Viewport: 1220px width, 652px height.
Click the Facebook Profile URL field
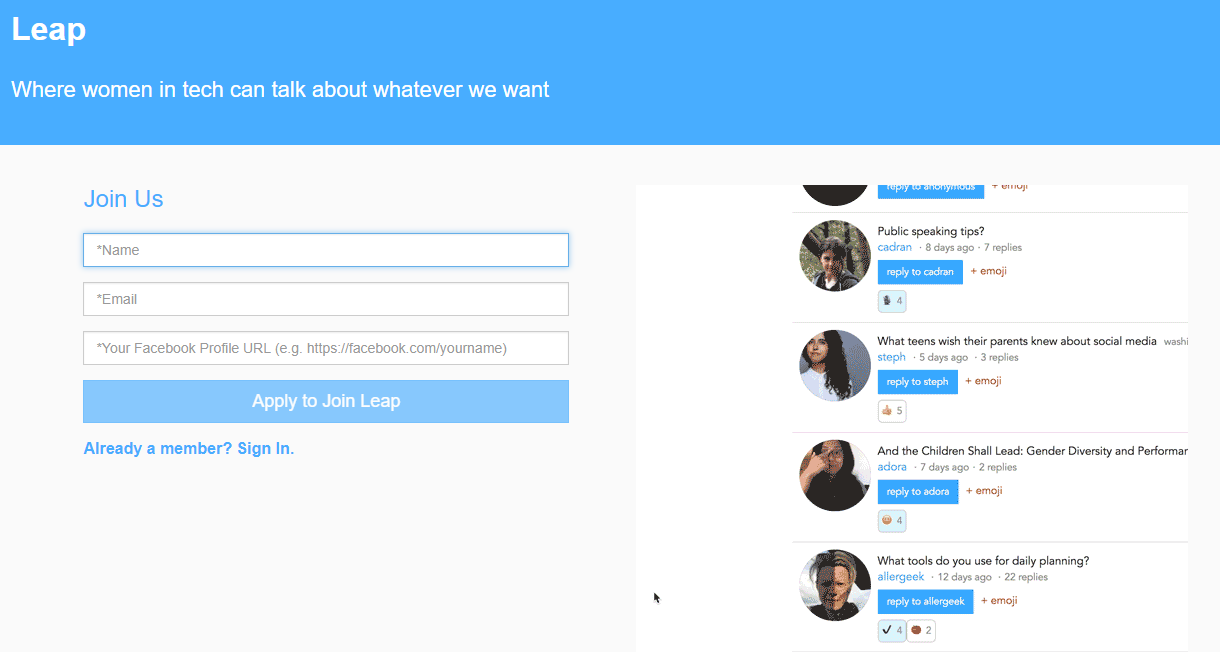pyautogui.click(x=326, y=348)
